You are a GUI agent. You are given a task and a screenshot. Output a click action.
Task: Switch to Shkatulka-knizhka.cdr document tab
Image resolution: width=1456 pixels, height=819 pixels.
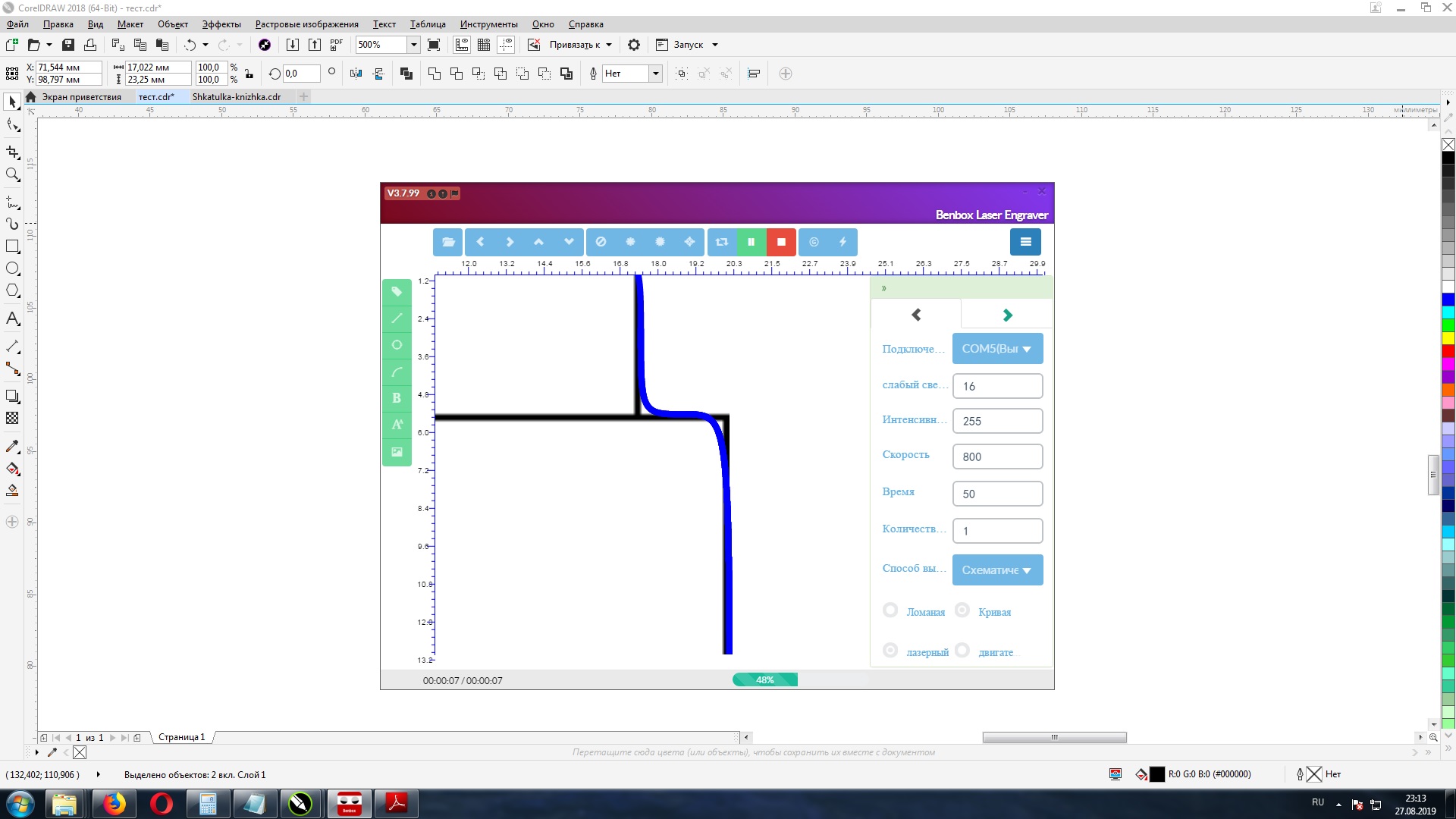237,97
